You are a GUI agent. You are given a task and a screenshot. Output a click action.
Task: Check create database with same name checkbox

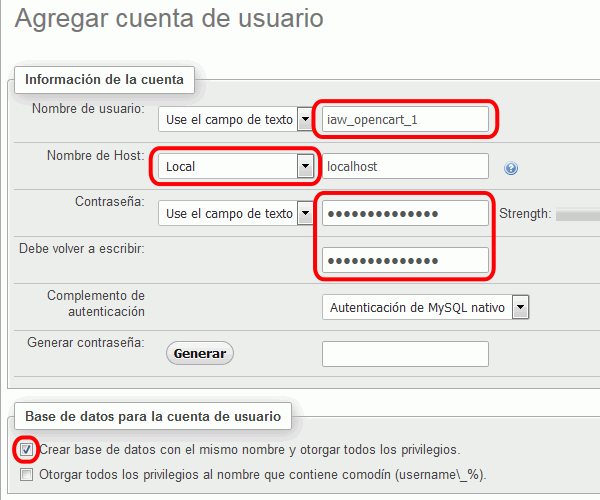tap(26, 450)
